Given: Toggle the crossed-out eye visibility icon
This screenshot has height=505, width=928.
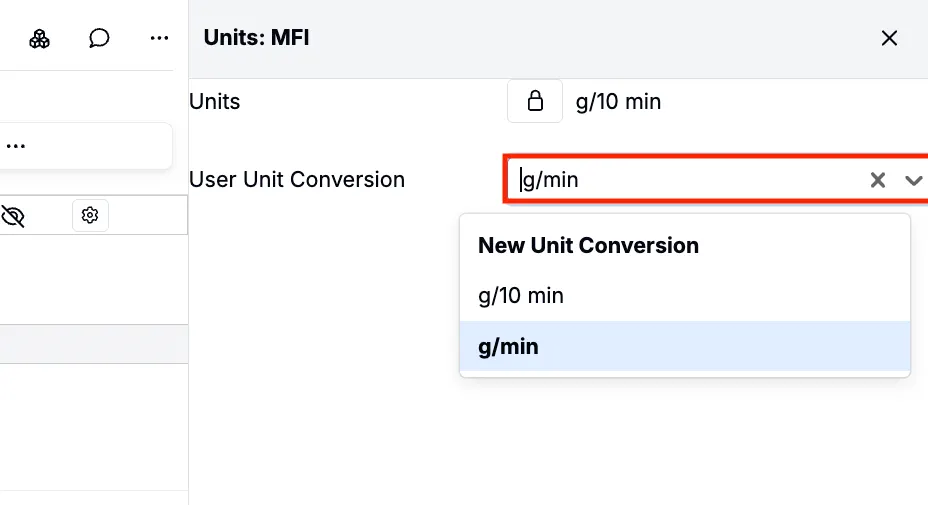Looking at the screenshot, I should 13,215.
